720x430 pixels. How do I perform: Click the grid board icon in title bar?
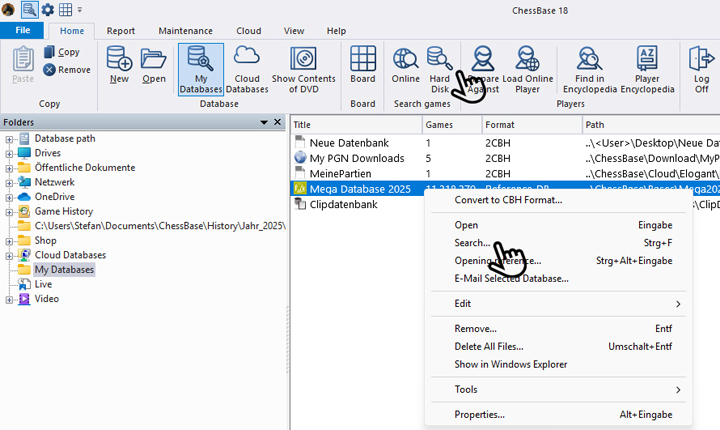pyautogui.click(x=66, y=9)
